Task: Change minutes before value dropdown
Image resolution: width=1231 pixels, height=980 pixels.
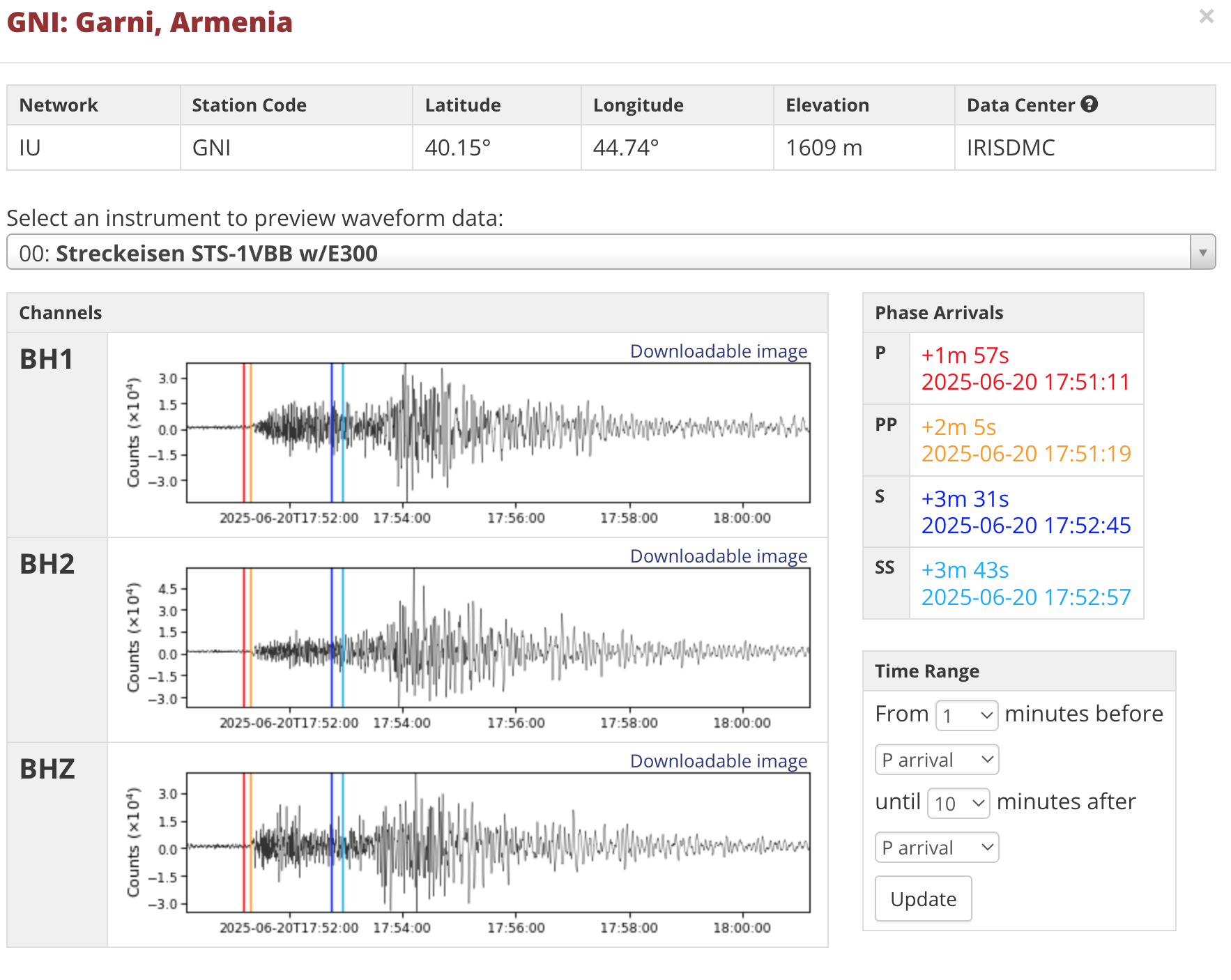Action: [x=967, y=715]
